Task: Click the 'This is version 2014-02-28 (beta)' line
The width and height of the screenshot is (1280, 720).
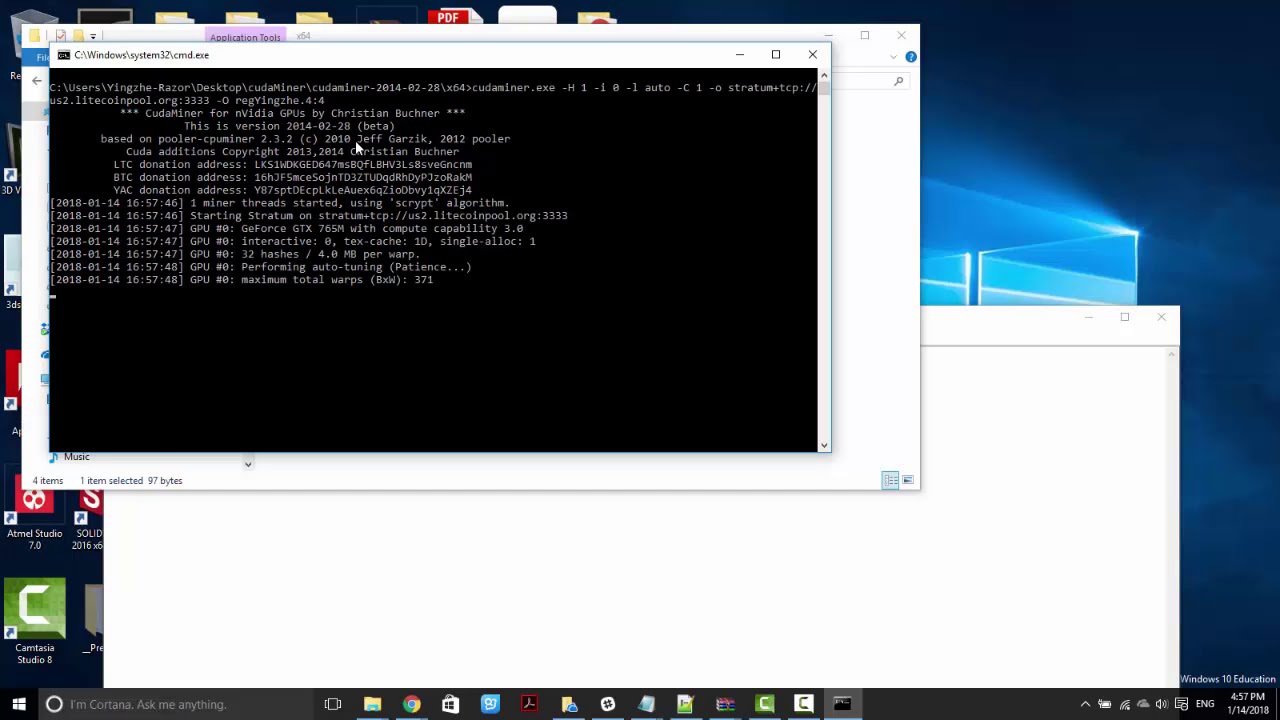Action: point(289,126)
